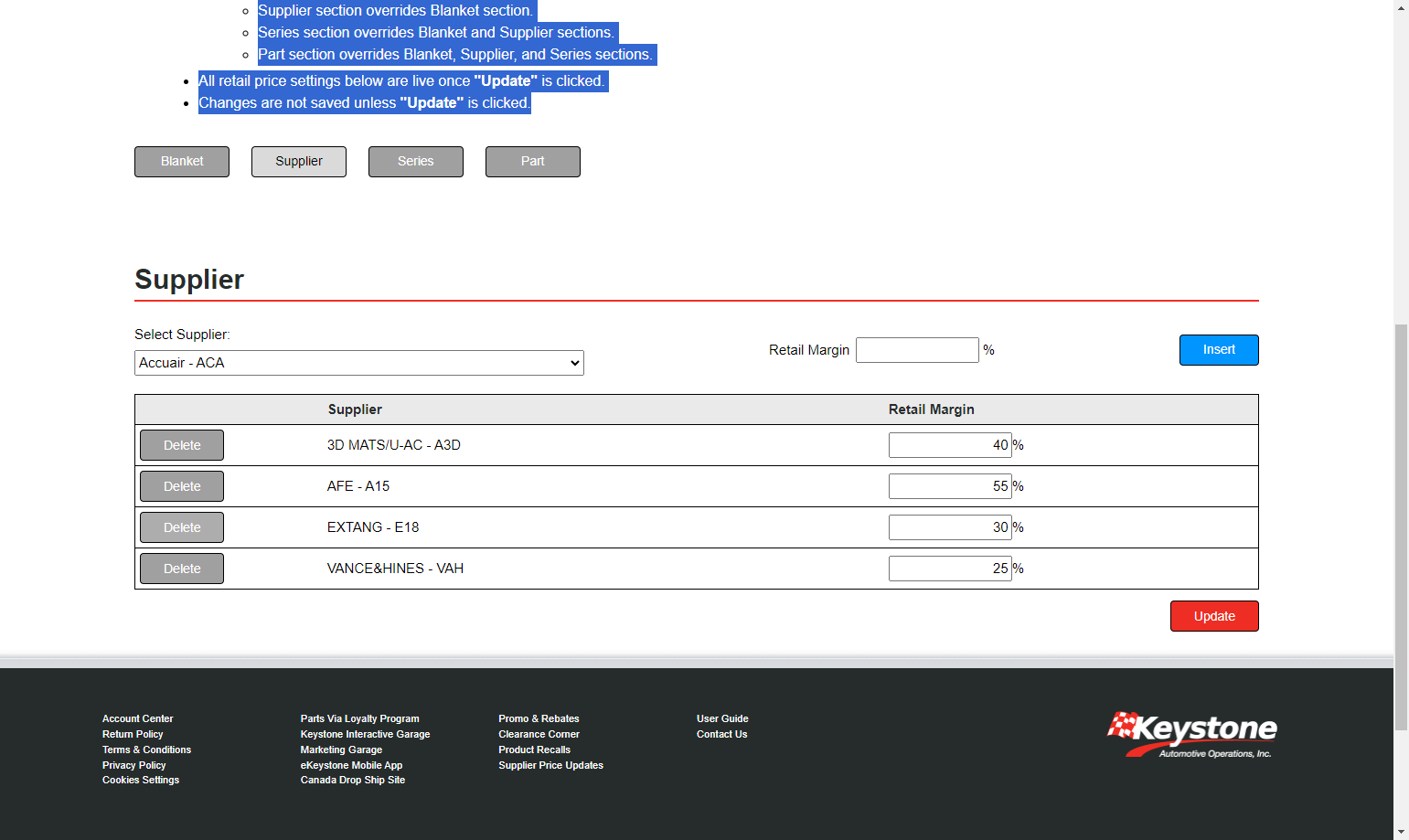1409x840 pixels.
Task: Open the Promo & Rebates link
Action: click(x=539, y=718)
